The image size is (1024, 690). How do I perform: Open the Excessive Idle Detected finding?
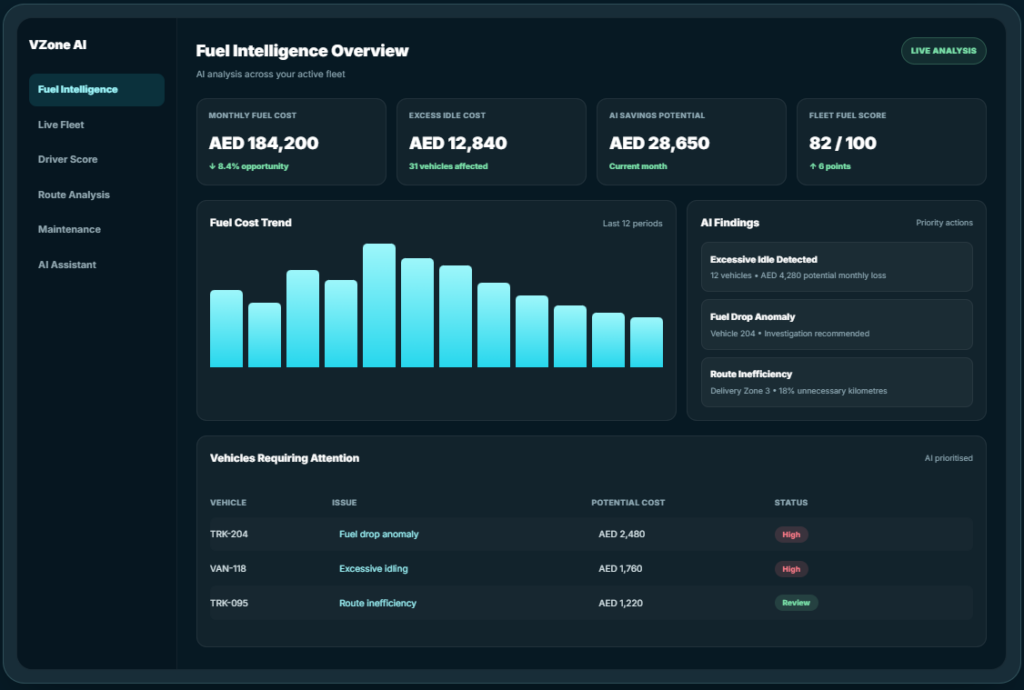point(837,267)
